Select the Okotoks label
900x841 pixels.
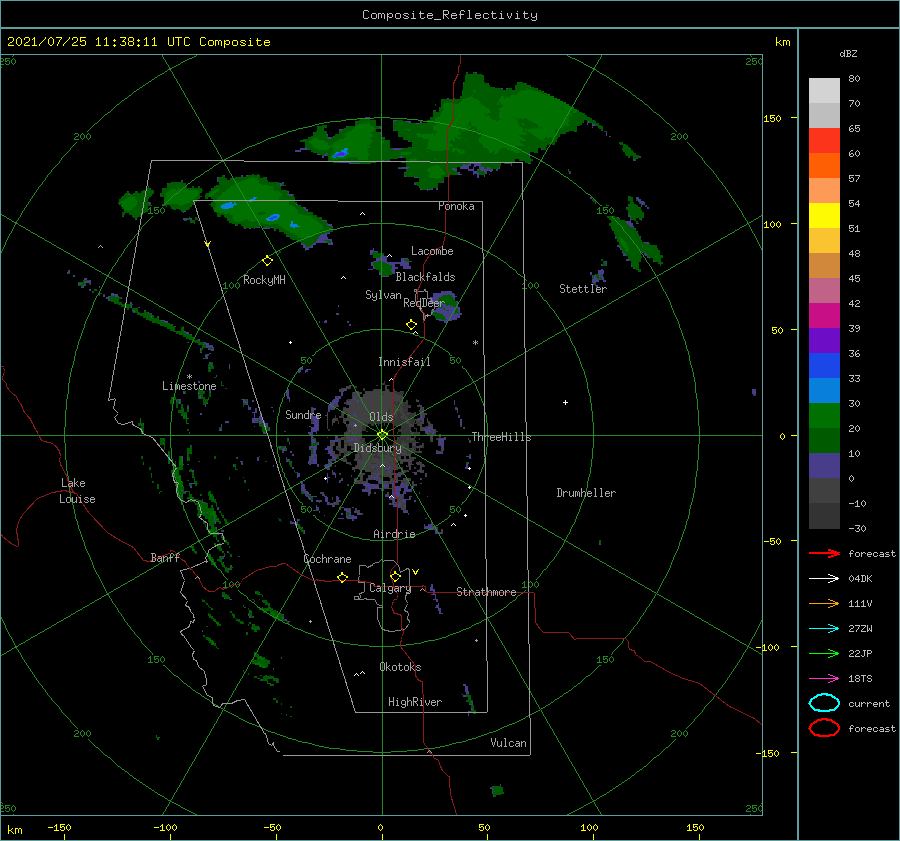tap(400, 667)
